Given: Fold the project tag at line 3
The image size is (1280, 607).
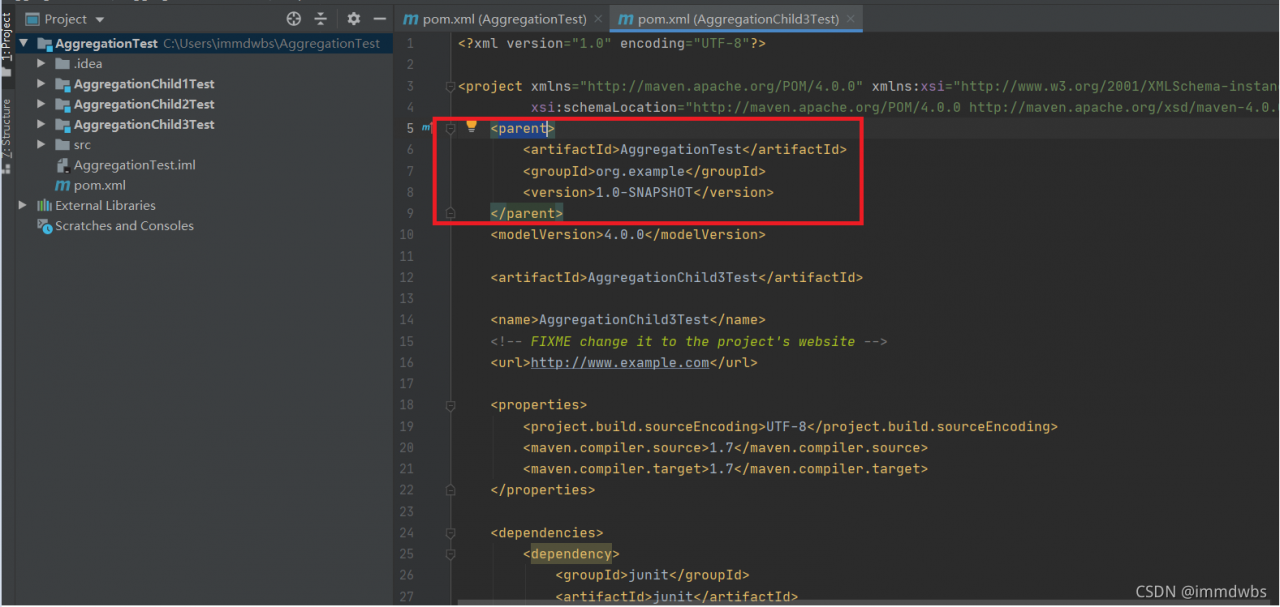Looking at the screenshot, I should 450,87.
